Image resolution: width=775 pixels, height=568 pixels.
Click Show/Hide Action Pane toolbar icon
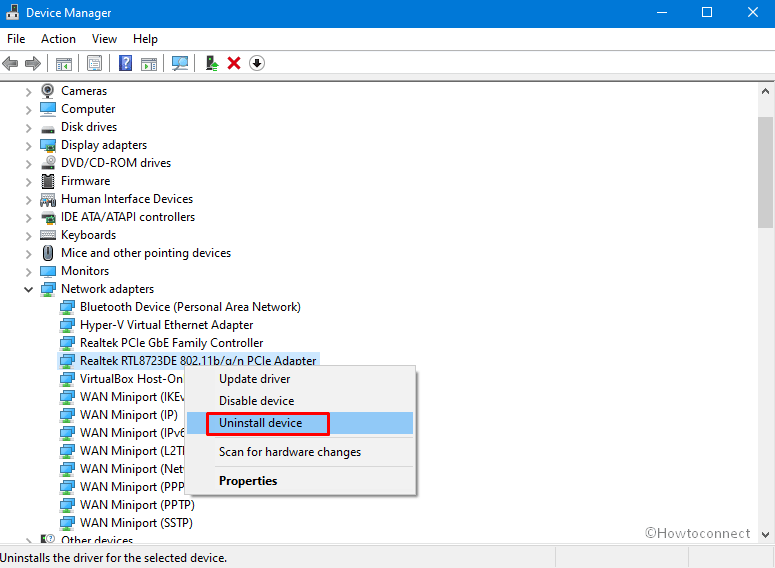point(149,63)
